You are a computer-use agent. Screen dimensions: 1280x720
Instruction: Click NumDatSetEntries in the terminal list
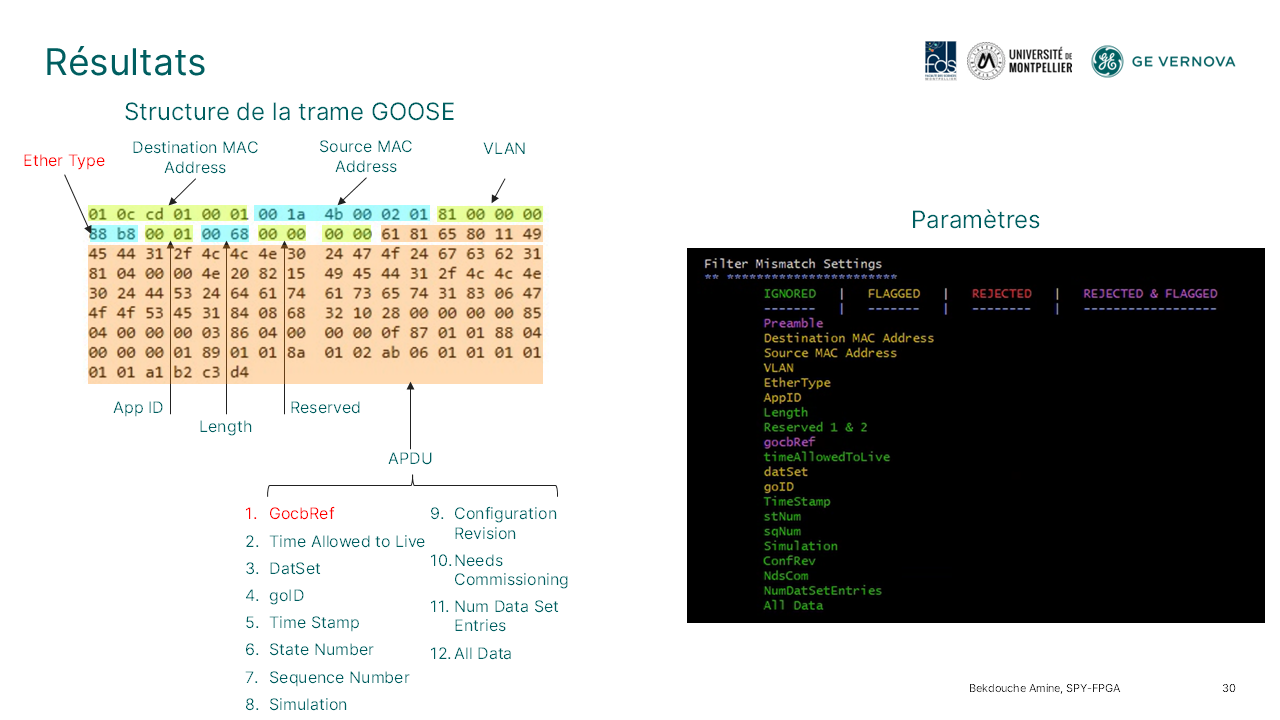pos(822,590)
